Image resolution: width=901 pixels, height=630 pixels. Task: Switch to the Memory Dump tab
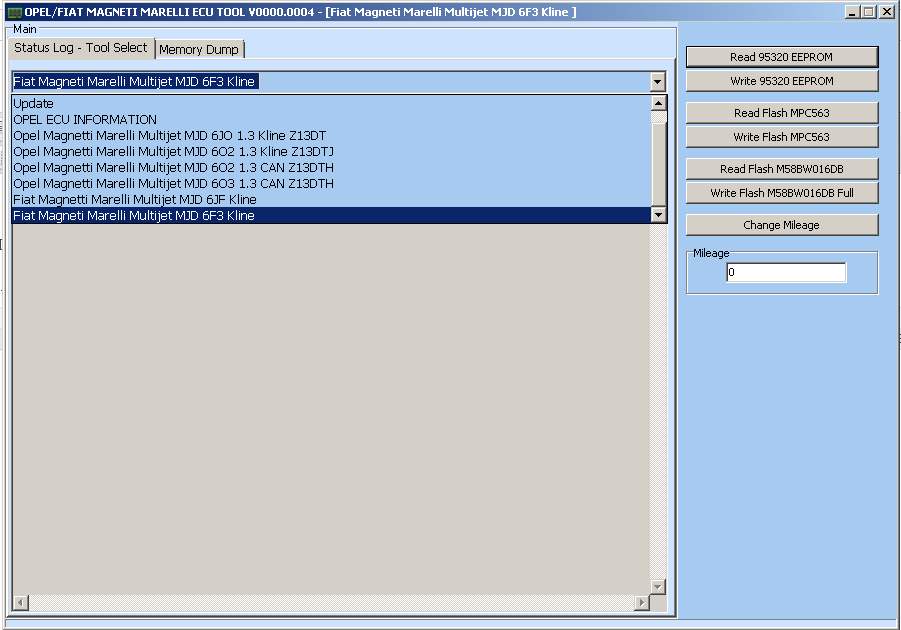coord(199,49)
